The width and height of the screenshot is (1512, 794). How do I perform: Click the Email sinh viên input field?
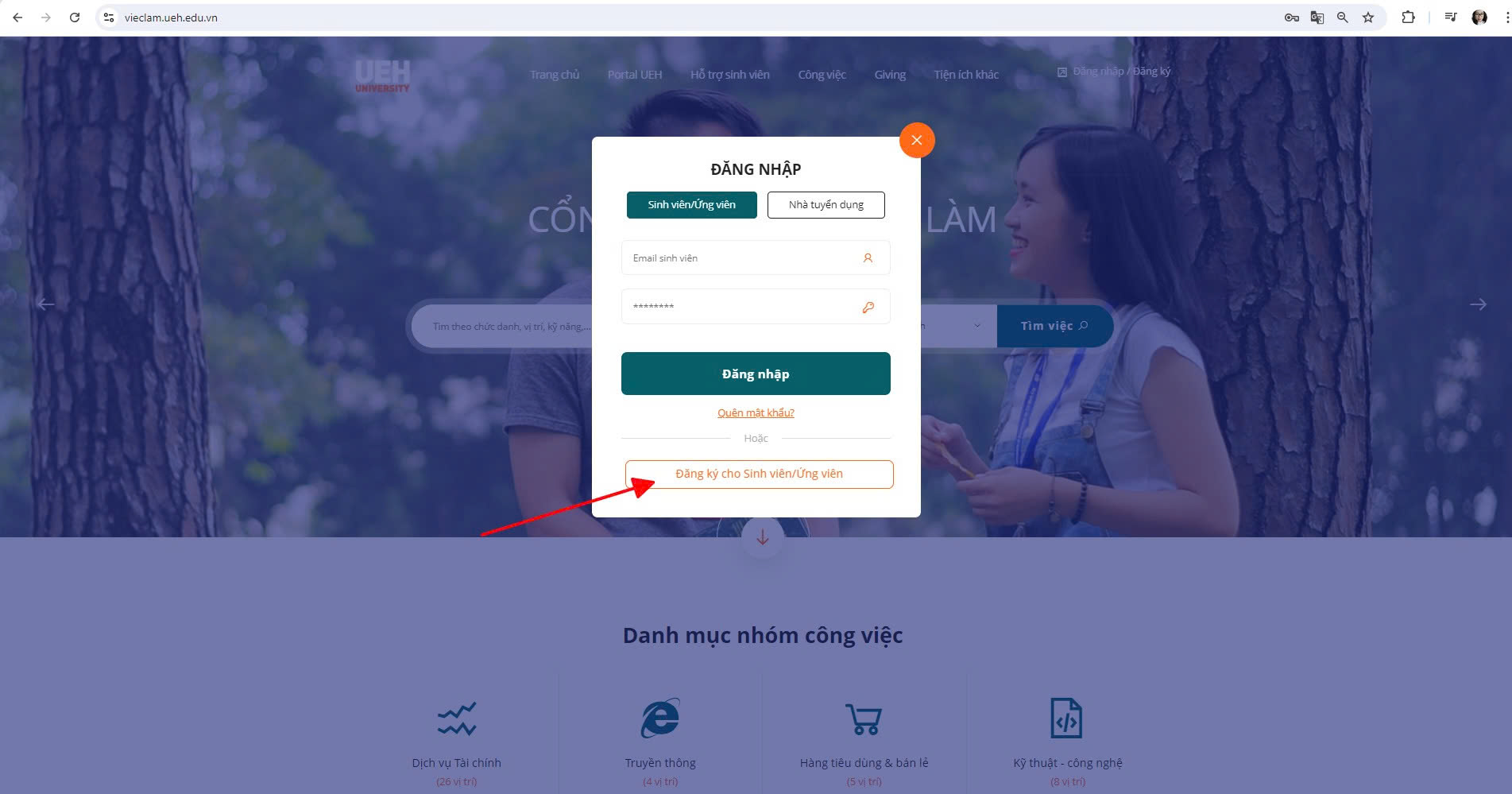point(756,258)
